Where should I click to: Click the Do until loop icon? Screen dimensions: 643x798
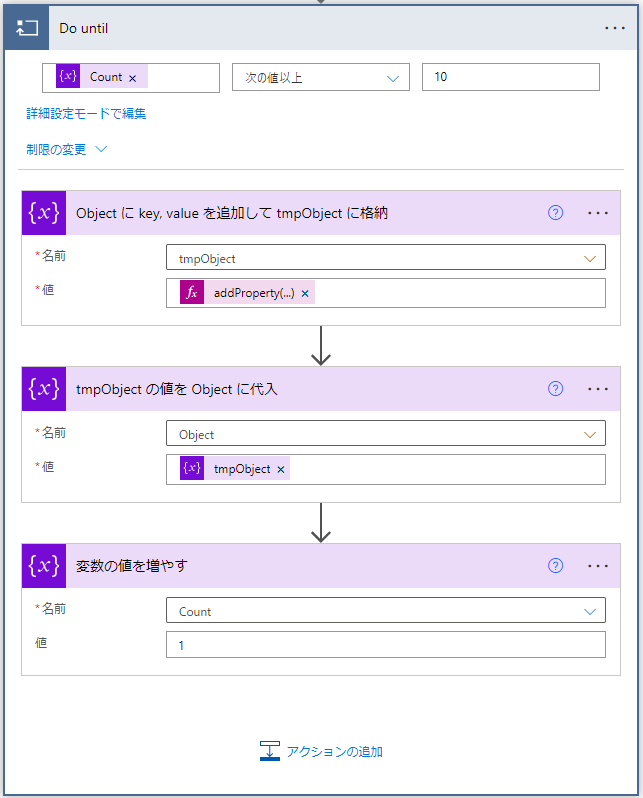click(x=26, y=28)
